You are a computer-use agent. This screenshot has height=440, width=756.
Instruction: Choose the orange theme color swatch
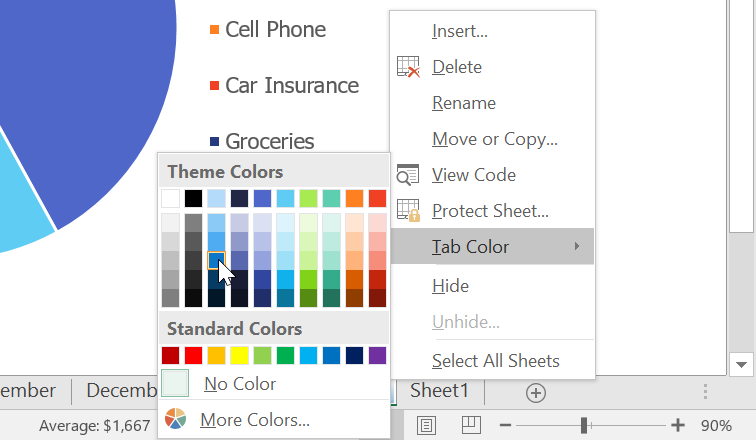(354, 198)
